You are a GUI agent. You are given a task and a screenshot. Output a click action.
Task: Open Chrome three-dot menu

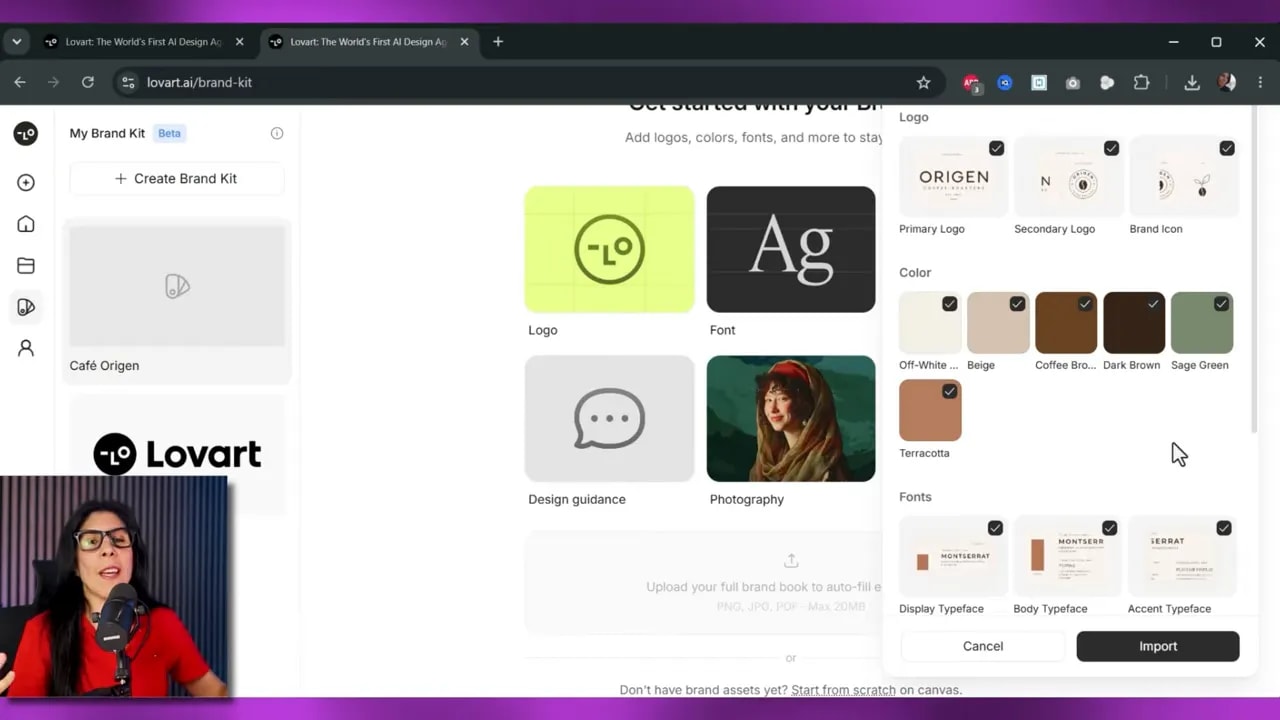click(1260, 83)
